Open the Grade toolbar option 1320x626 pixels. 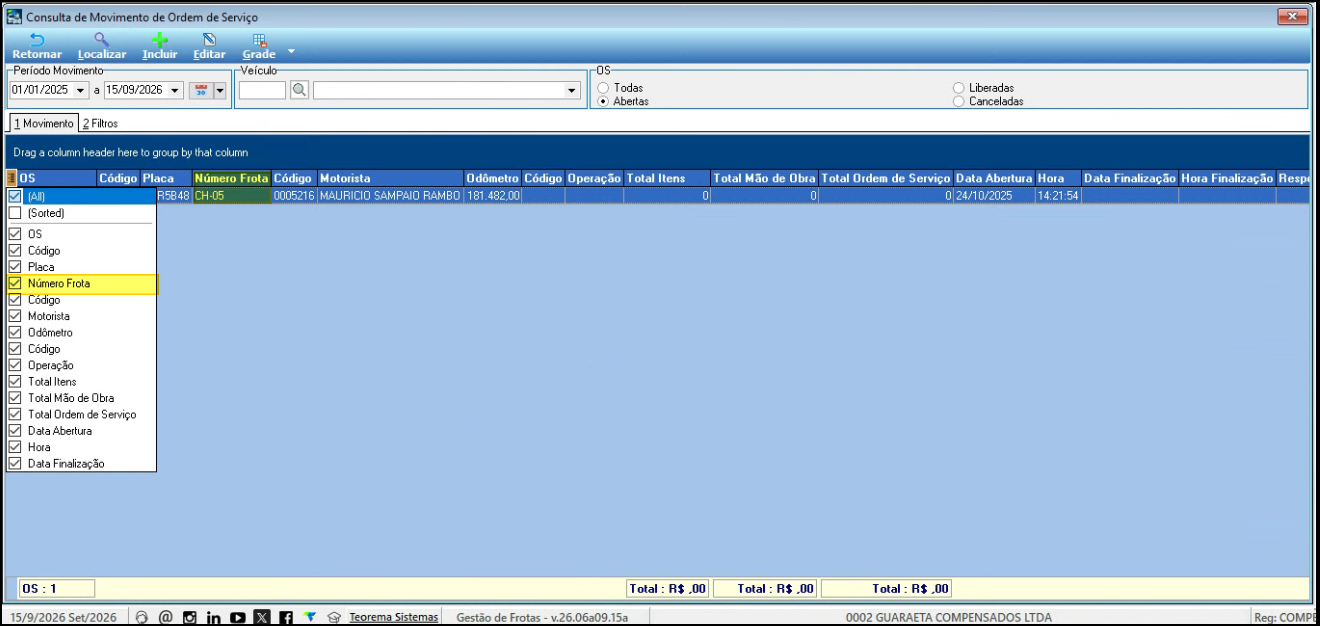point(259,46)
